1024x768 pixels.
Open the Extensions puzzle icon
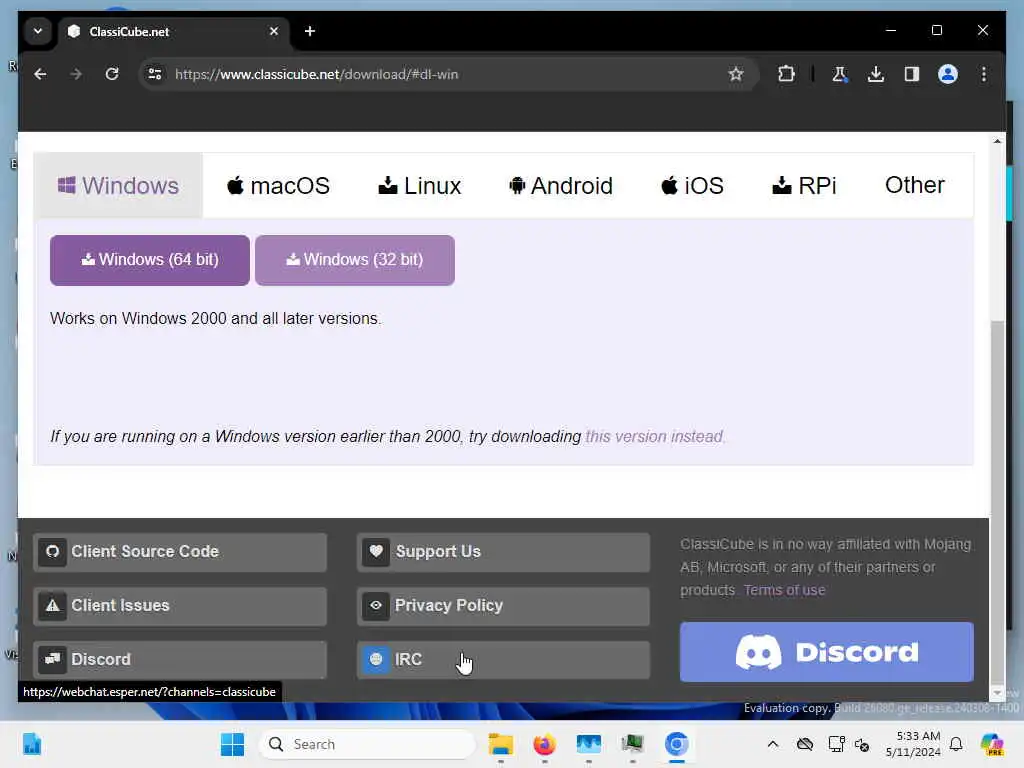pyautogui.click(x=786, y=74)
